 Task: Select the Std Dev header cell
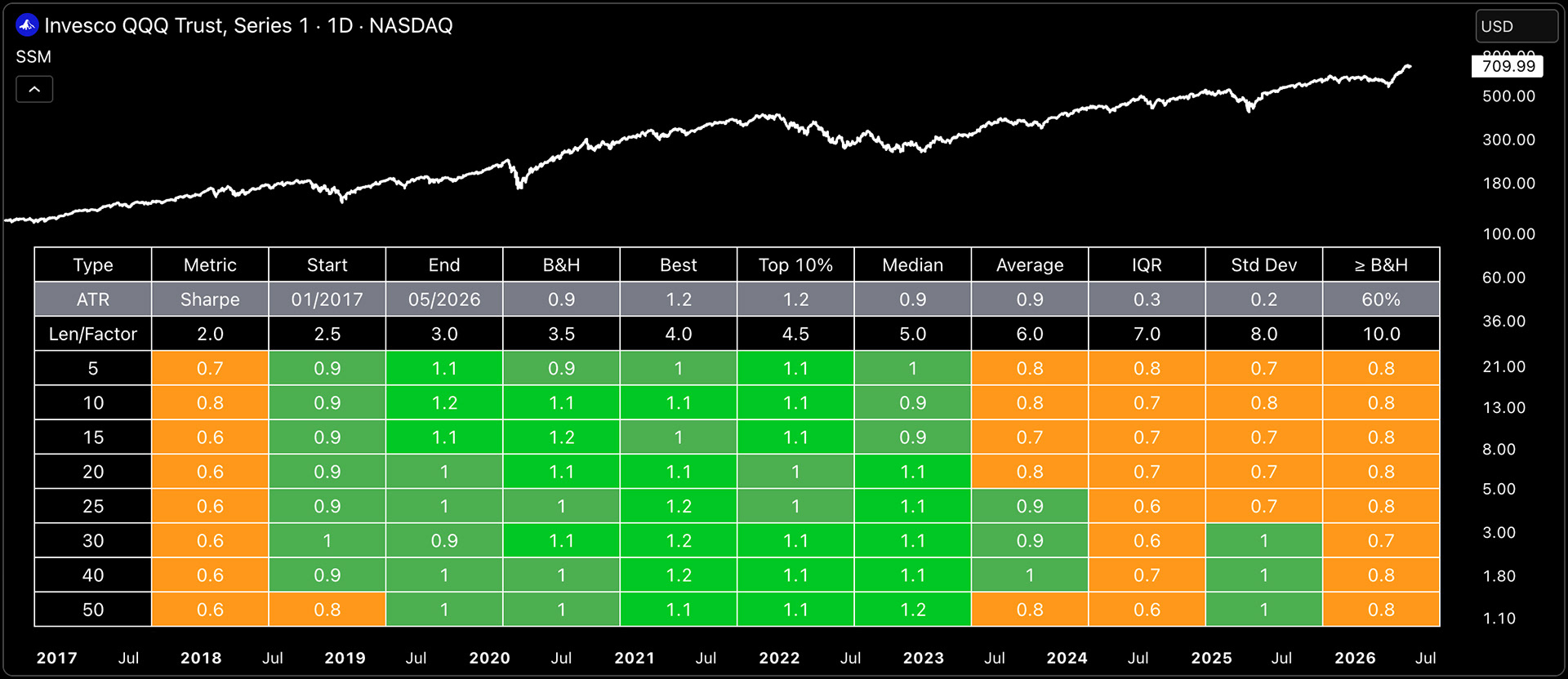click(x=1264, y=265)
